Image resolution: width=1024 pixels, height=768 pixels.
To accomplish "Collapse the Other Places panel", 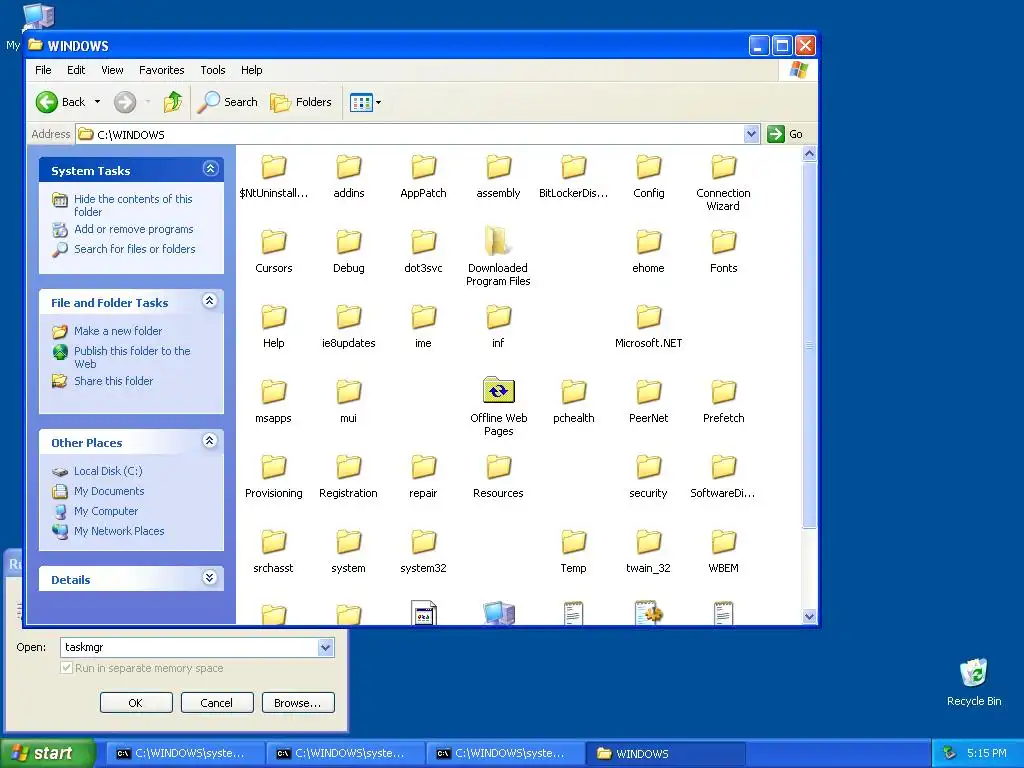I will 210,441.
